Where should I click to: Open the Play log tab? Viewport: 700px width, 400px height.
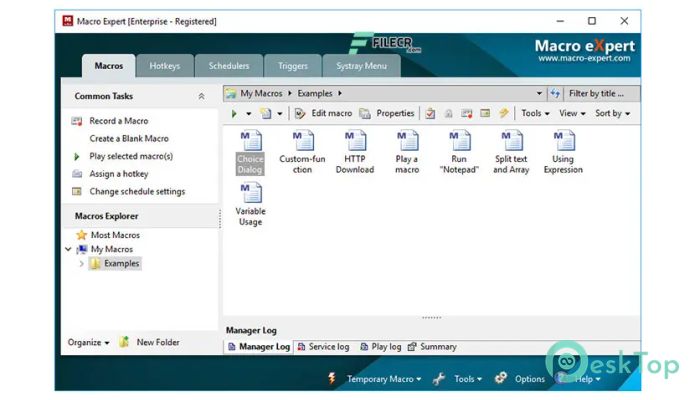pos(381,347)
